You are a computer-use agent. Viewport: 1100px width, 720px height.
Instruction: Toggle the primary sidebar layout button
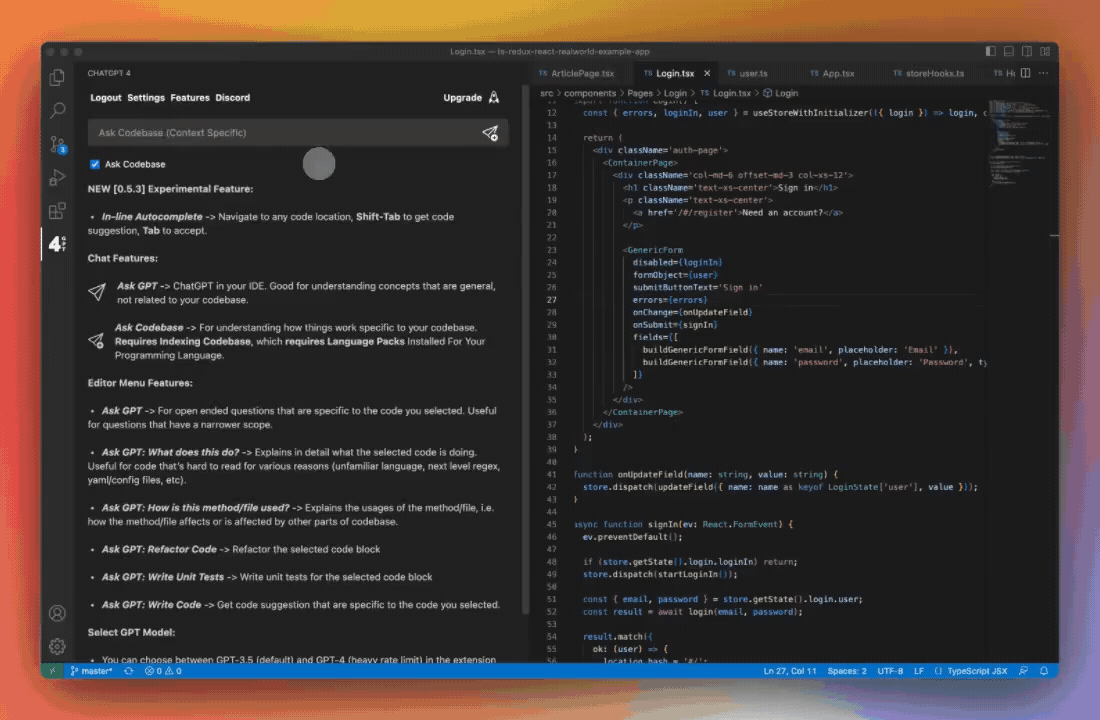[x=990, y=51]
